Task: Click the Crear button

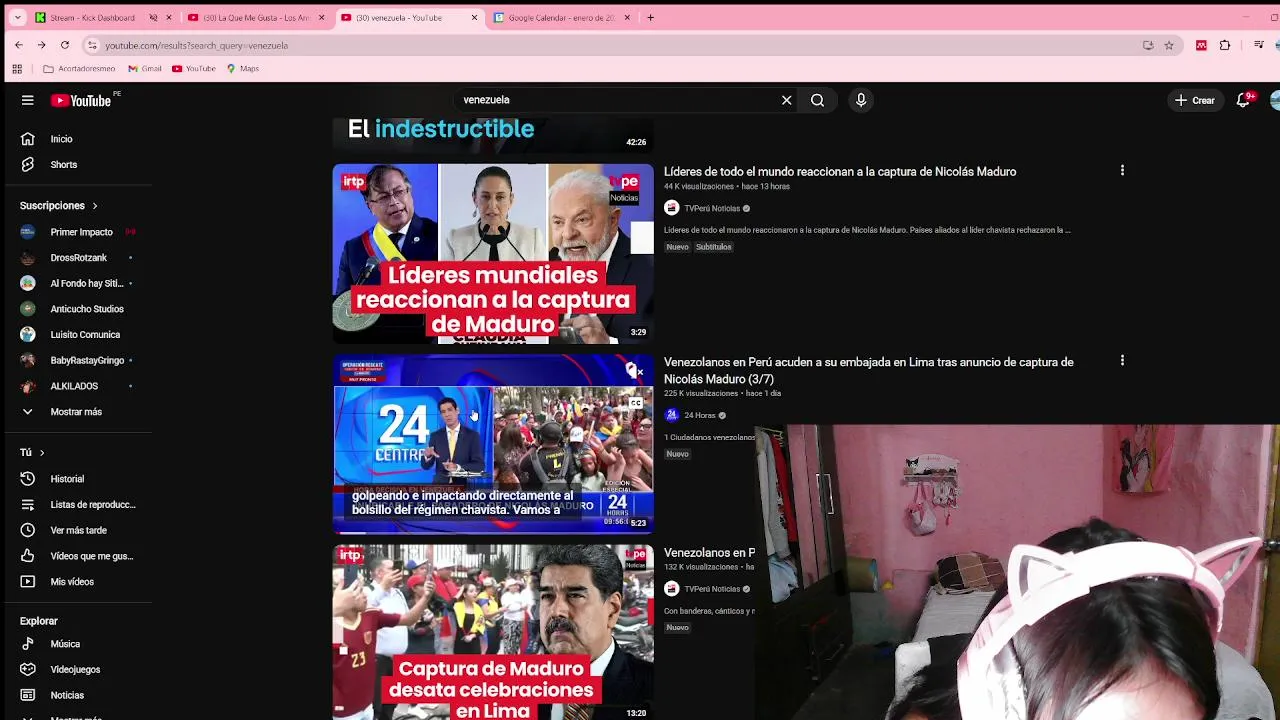Action: tap(1195, 100)
